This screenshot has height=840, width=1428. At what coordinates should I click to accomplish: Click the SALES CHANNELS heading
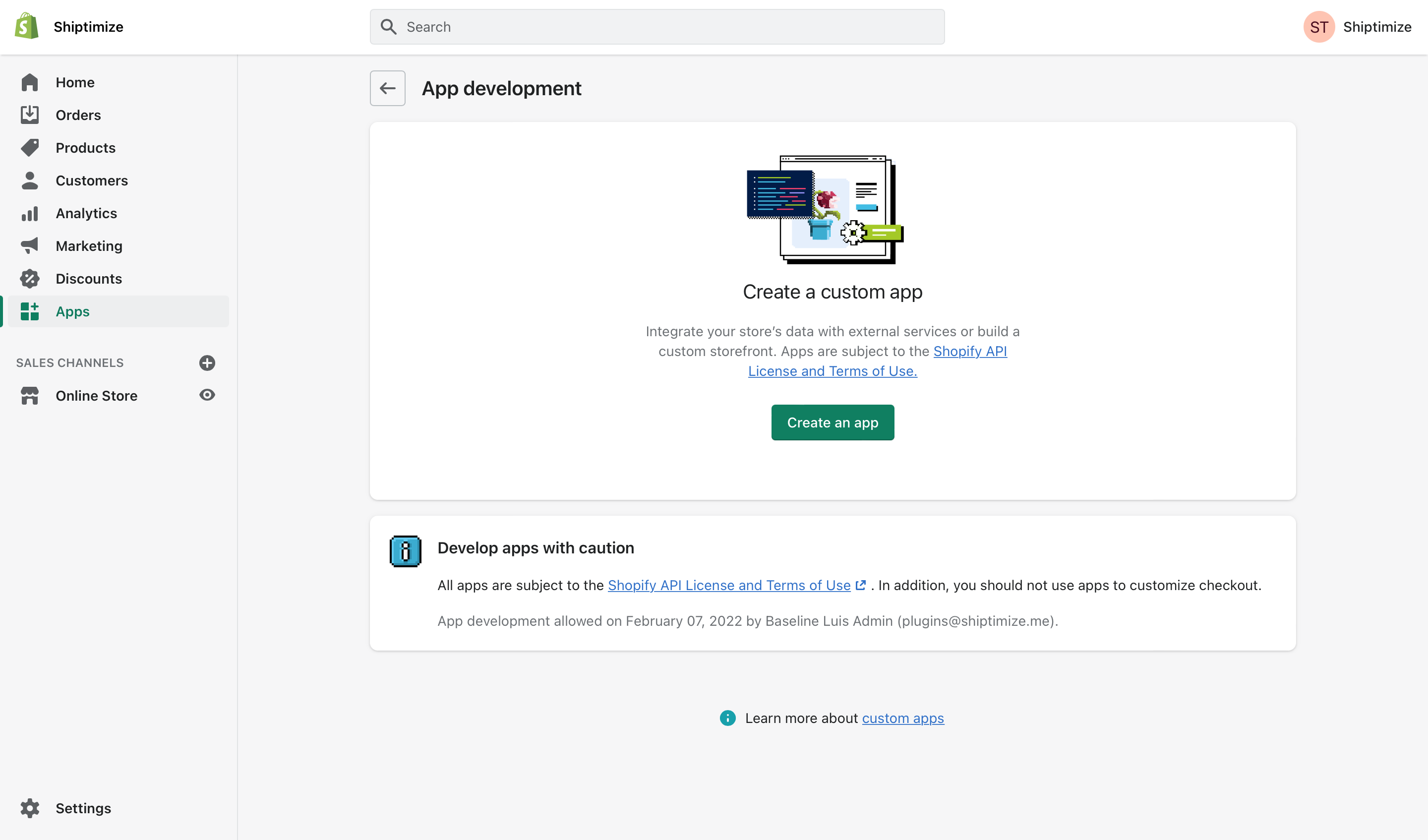tap(70, 363)
